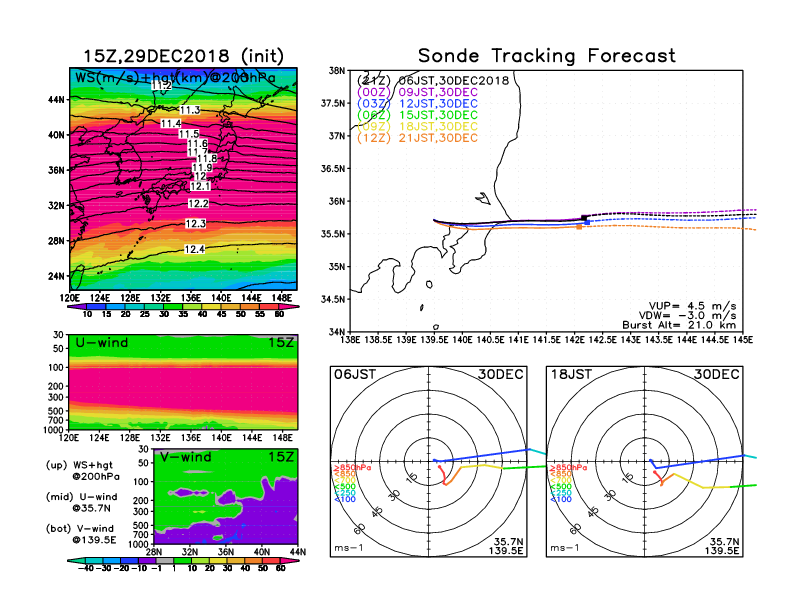Click the blue square burst marker on track

(x=587, y=222)
